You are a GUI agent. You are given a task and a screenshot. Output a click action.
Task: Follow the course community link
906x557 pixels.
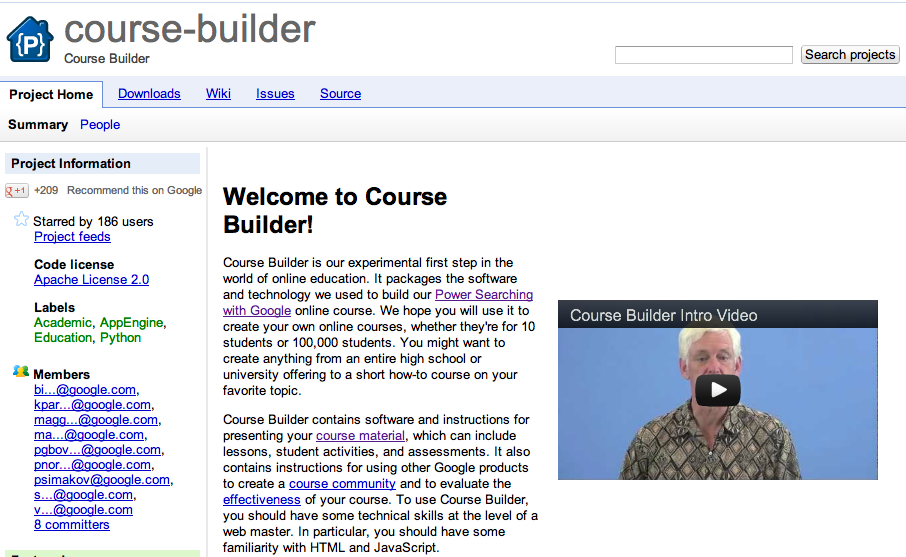pyautogui.click(x=342, y=484)
